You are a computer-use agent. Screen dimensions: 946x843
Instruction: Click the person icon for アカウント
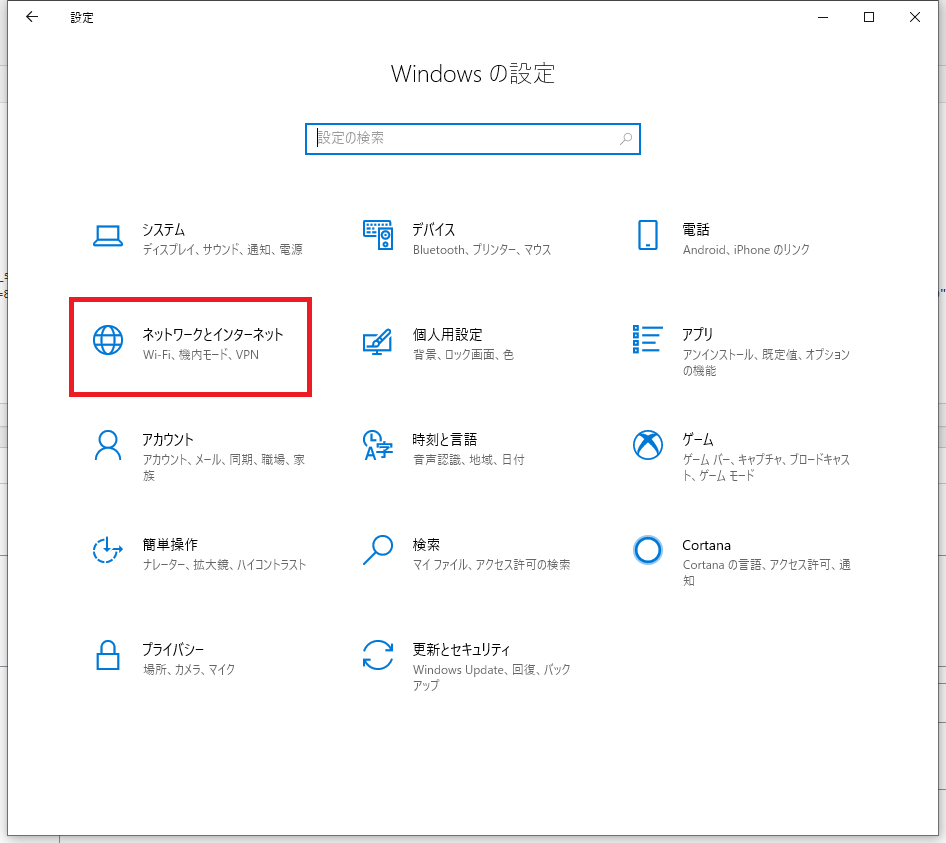pyautogui.click(x=108, y=445)
